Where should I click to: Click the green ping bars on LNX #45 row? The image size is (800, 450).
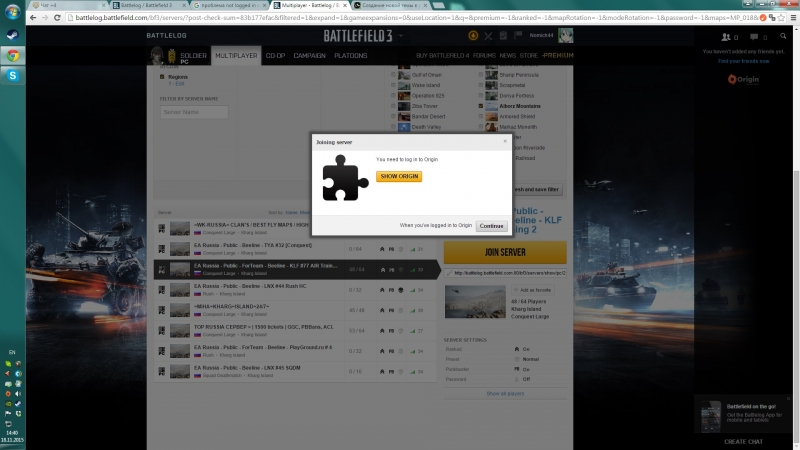pyautogui.click(x=413, y=371)
